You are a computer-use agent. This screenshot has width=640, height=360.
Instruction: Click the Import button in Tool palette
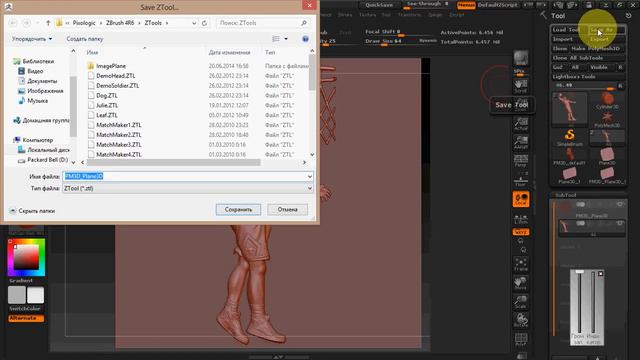pos(569,39)
